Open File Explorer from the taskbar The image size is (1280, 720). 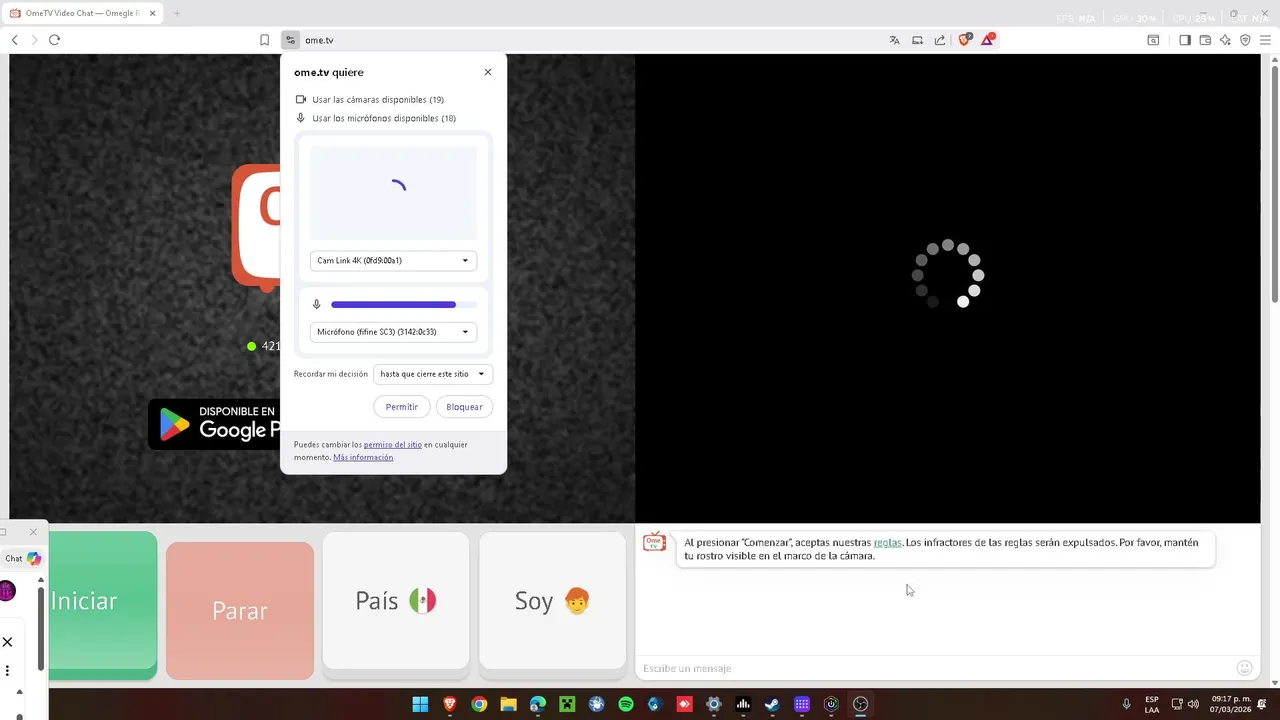click(508, 704)
